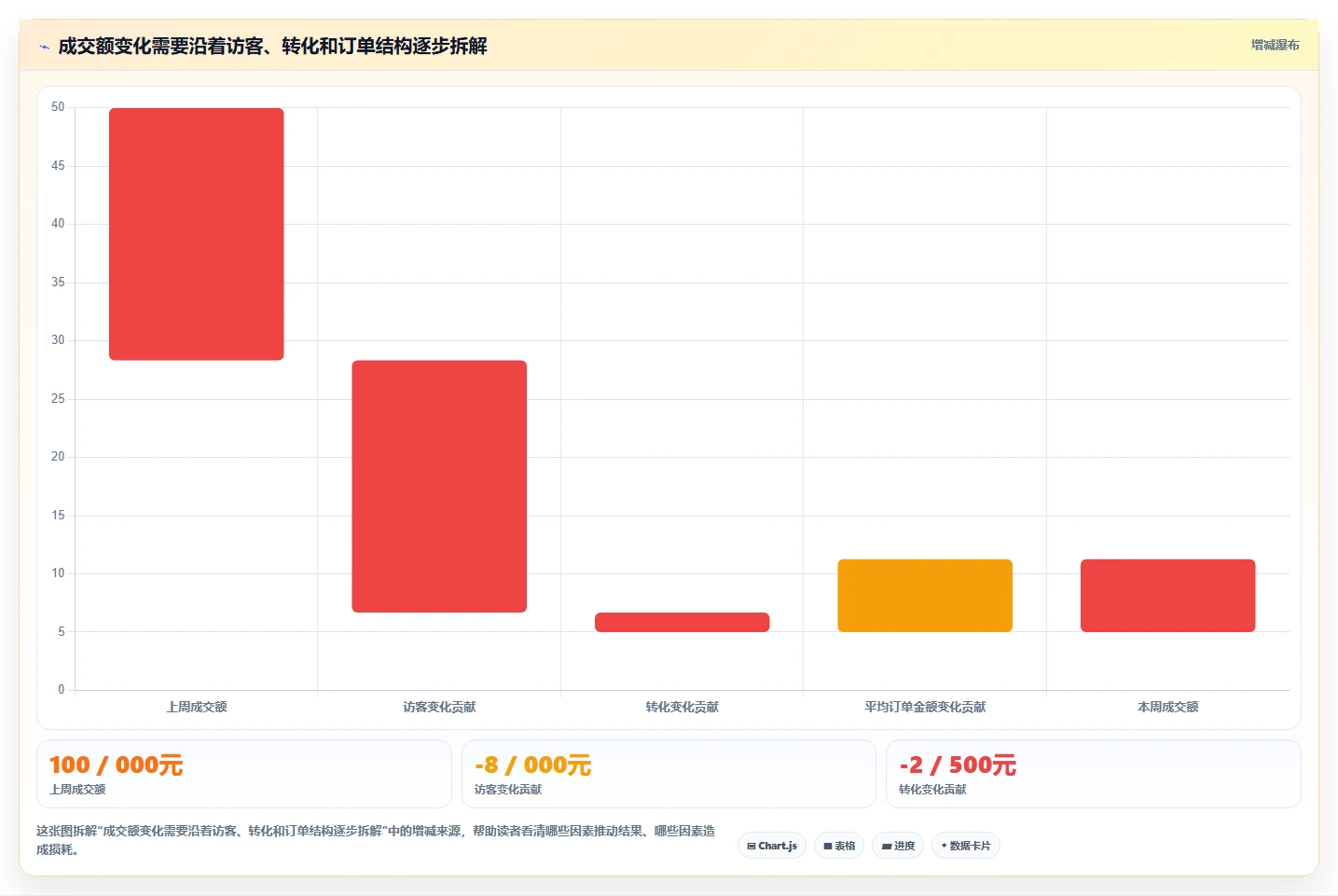
Task: Click the orange 平均订单金额变化贡献 bar
Action: click(925, 596)
